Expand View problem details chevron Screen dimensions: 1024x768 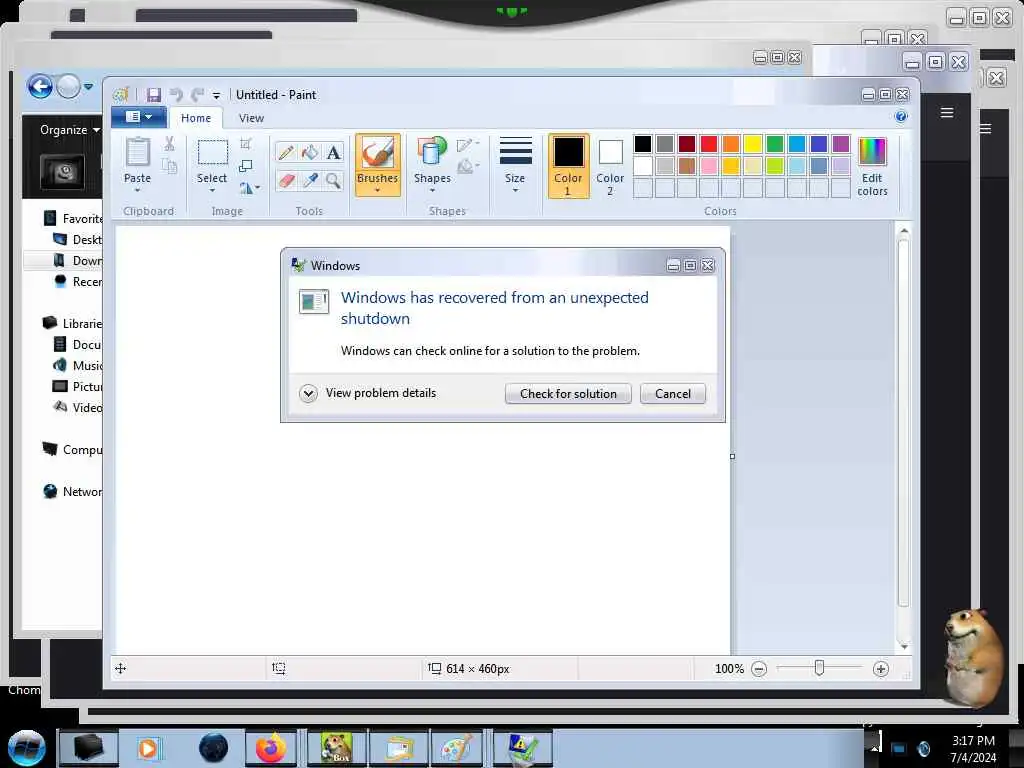coord(308,393)
